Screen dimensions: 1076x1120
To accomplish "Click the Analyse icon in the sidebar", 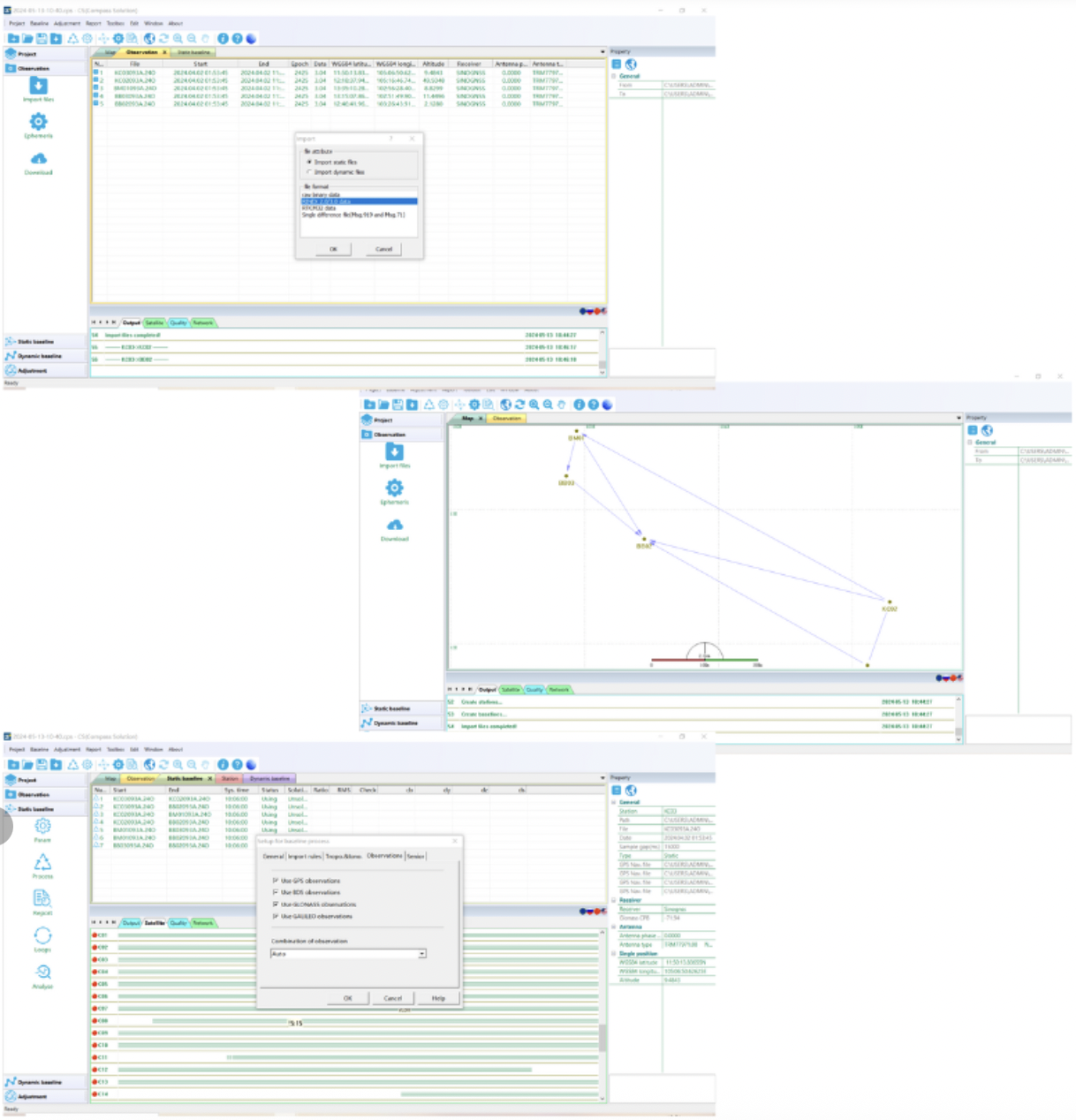I will point(42,972).
